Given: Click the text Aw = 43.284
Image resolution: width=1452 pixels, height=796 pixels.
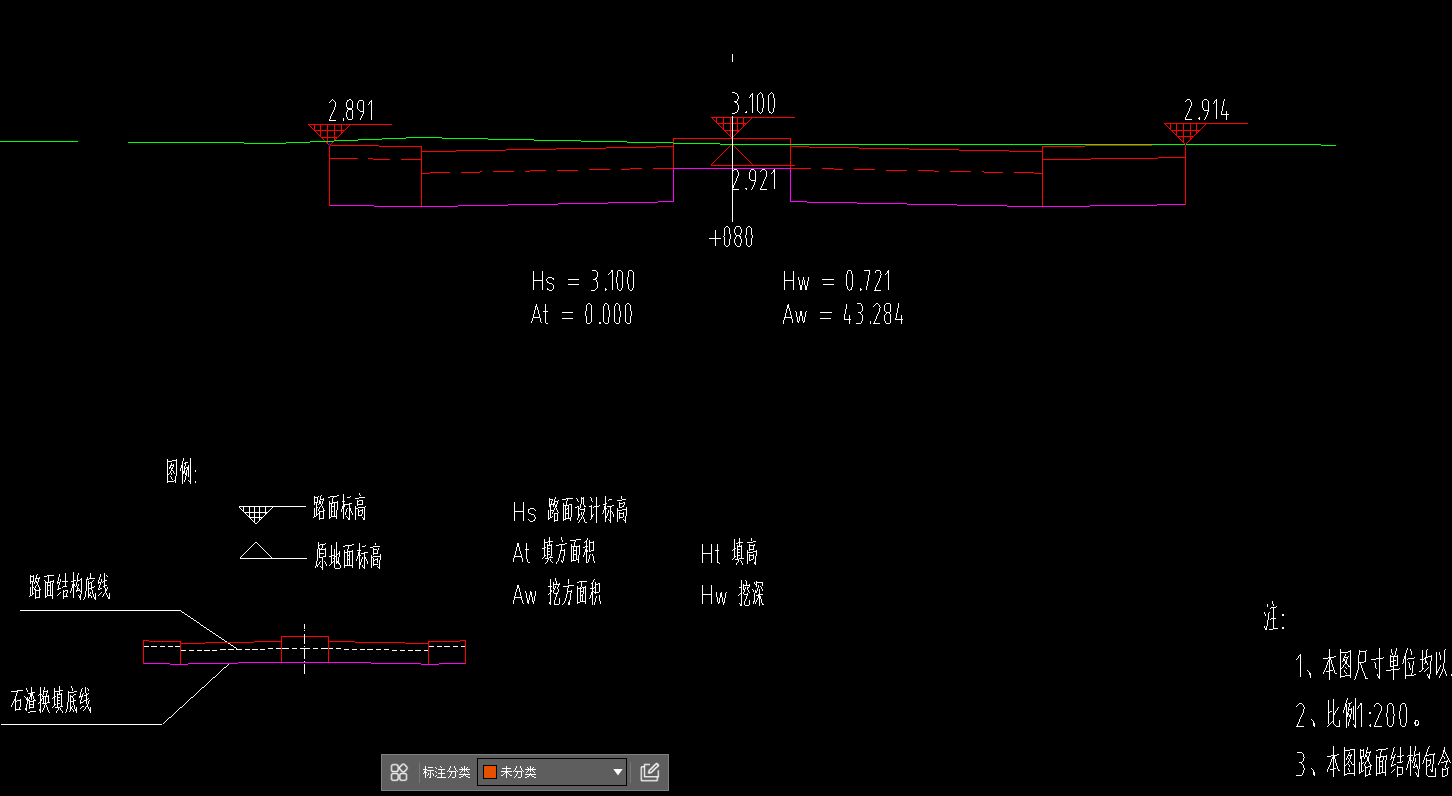Looking at the screenshot, I should tap(843, 315).
